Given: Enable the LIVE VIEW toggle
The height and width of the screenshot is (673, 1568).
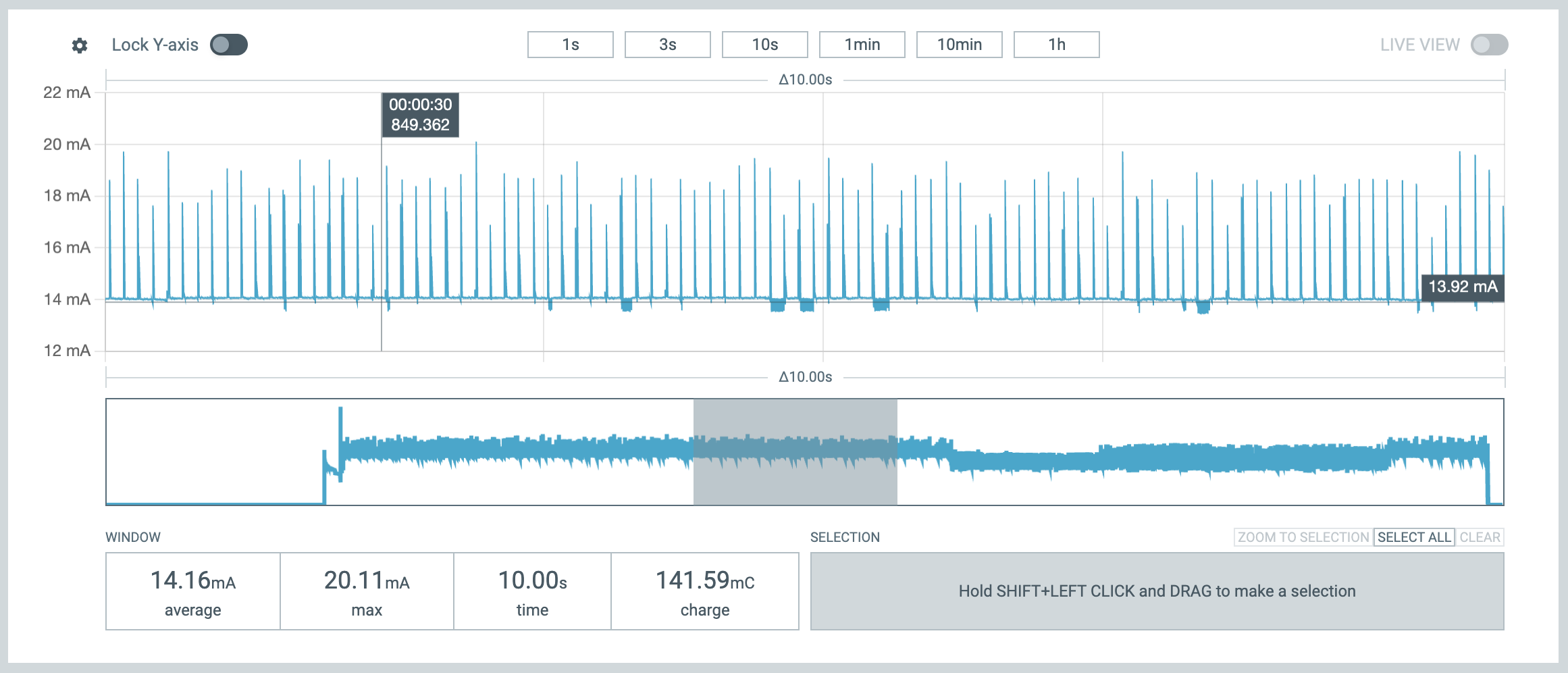Looking at the screenshot, I should click(x=1489, y=45).
